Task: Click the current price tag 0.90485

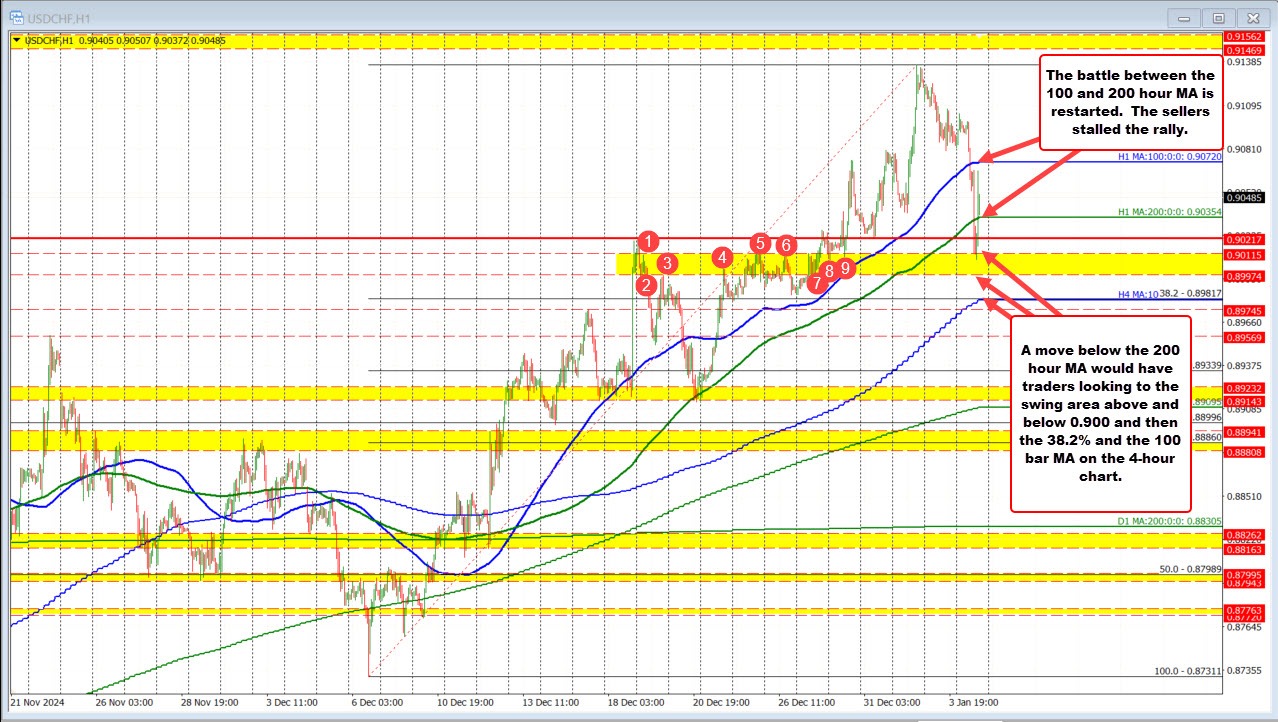Action: click(1251, 197)
